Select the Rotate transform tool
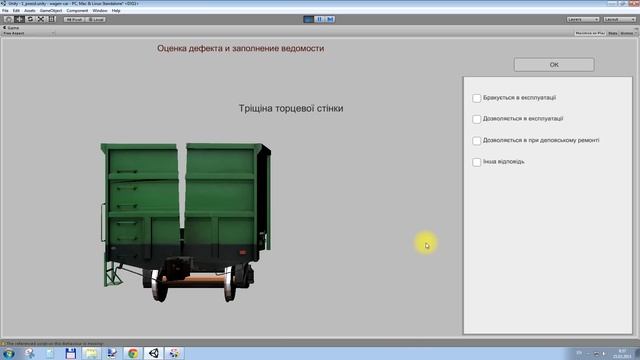Viewport: 640px width, 360px height. pos(30,19)
